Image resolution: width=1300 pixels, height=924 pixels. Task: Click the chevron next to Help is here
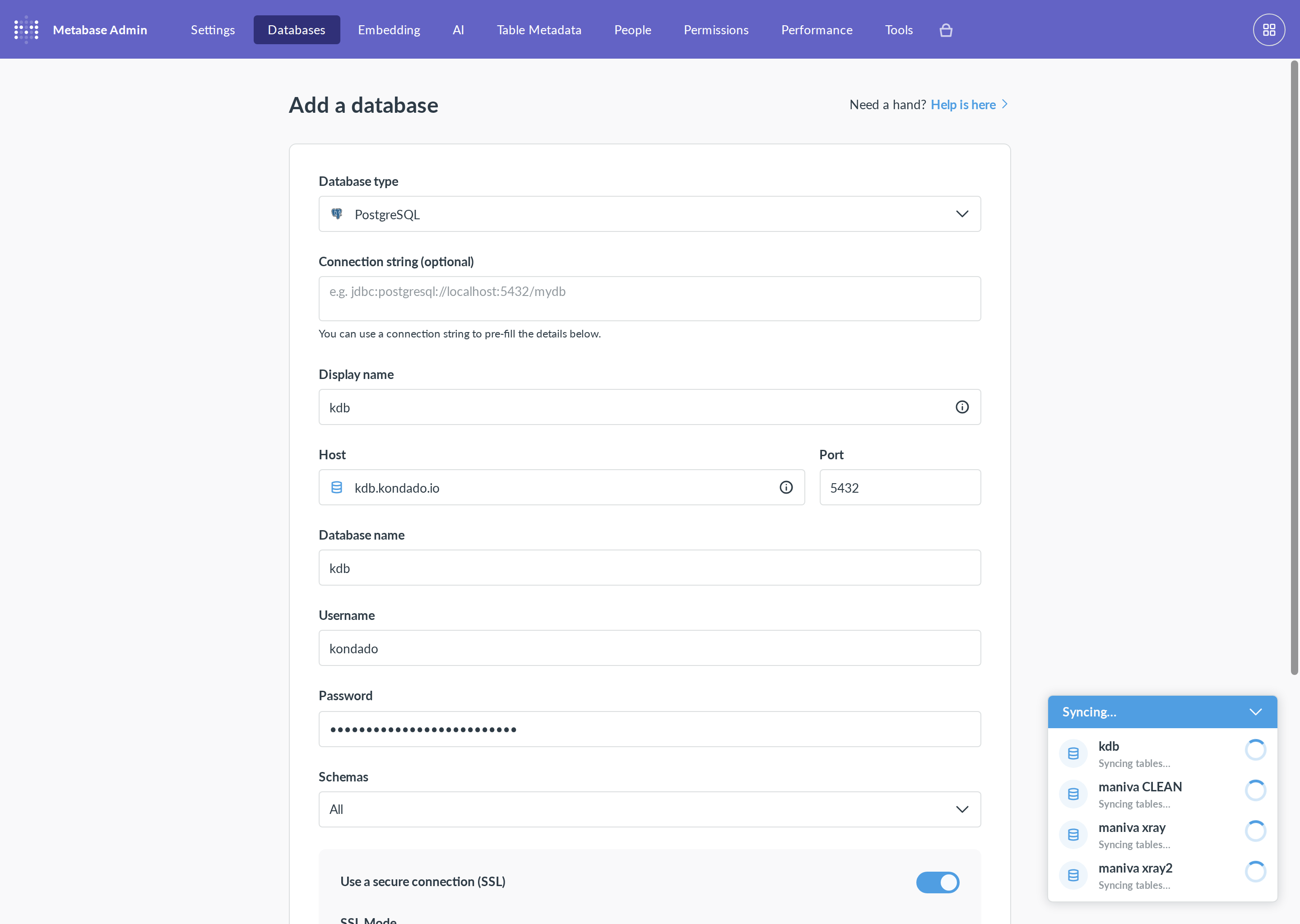(x=1005, y=104)
